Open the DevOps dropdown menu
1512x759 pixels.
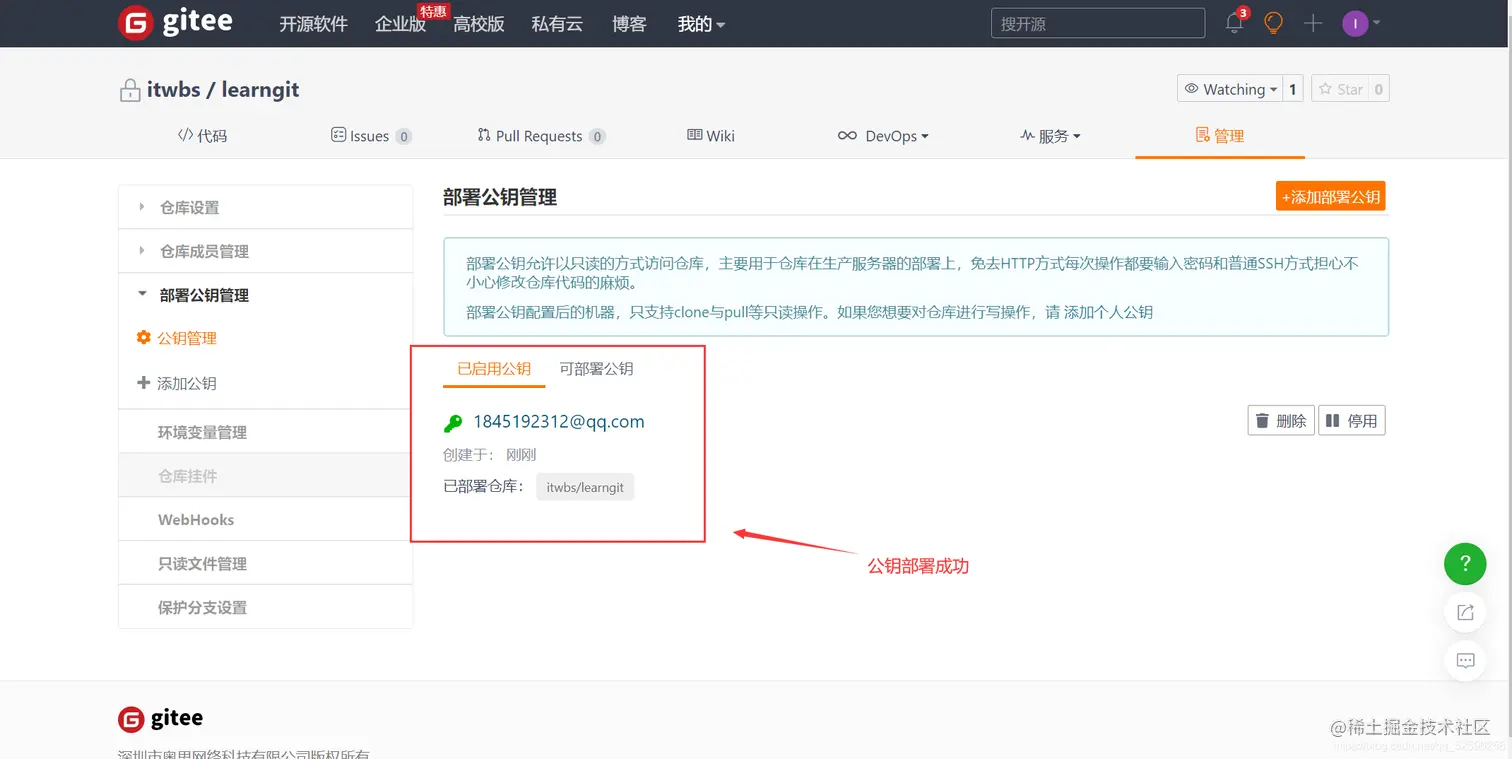[x=884, y=136]
